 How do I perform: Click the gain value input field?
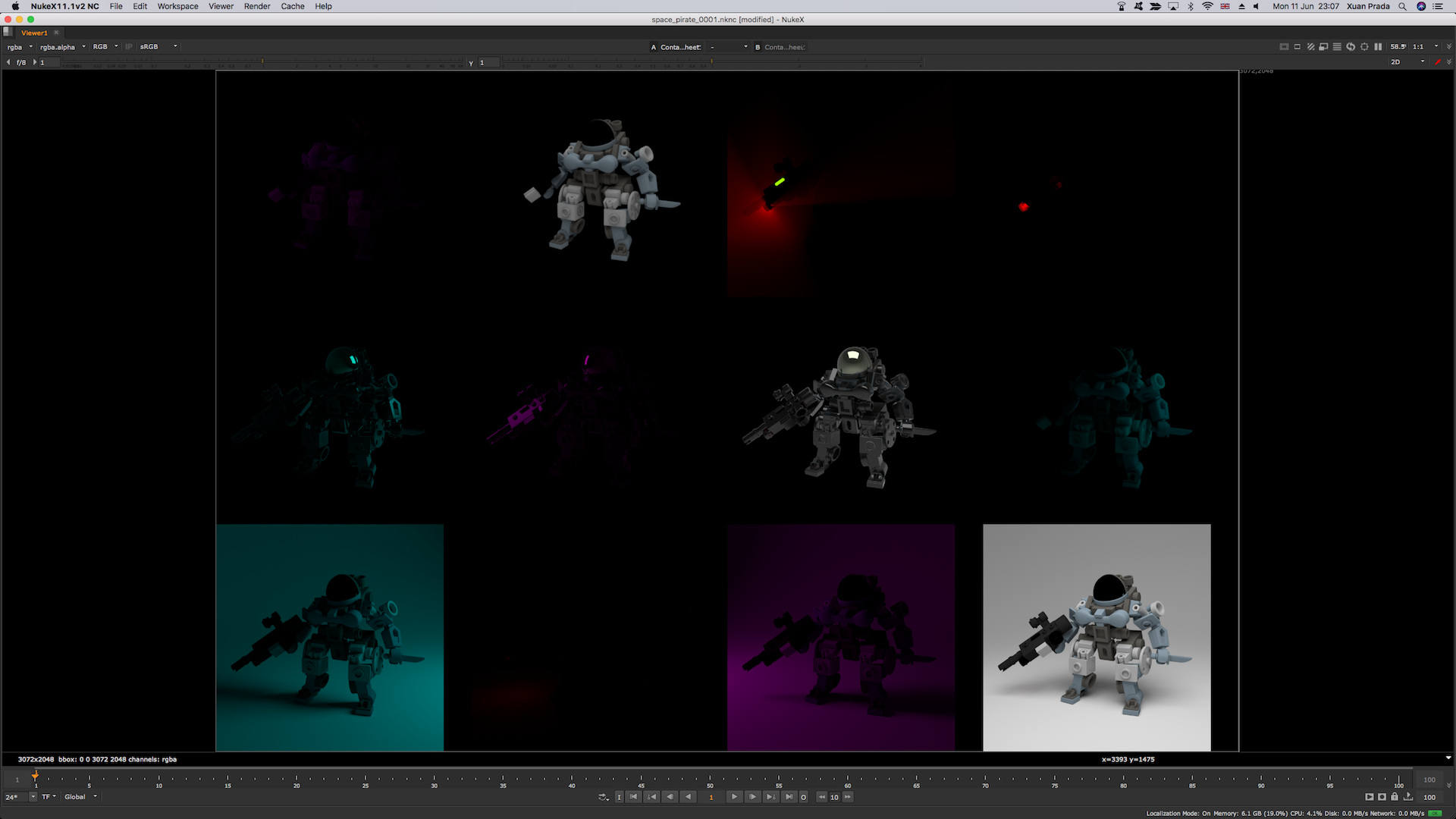tap(49, 62)
